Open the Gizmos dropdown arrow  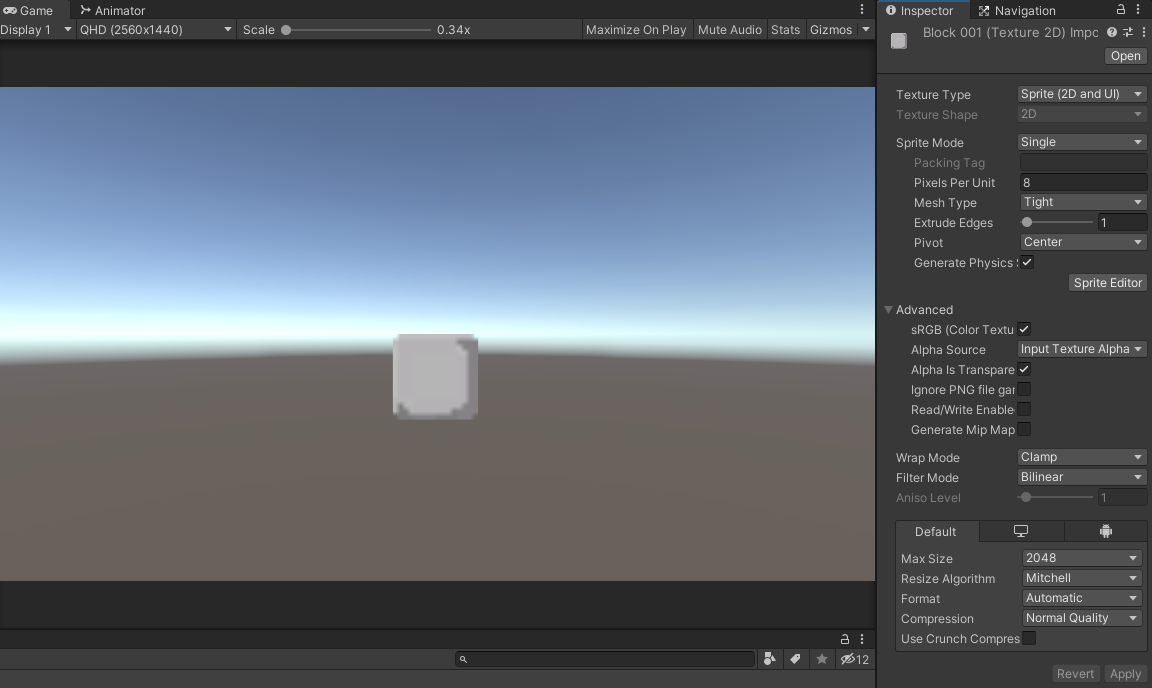click(x=866, y=29)
